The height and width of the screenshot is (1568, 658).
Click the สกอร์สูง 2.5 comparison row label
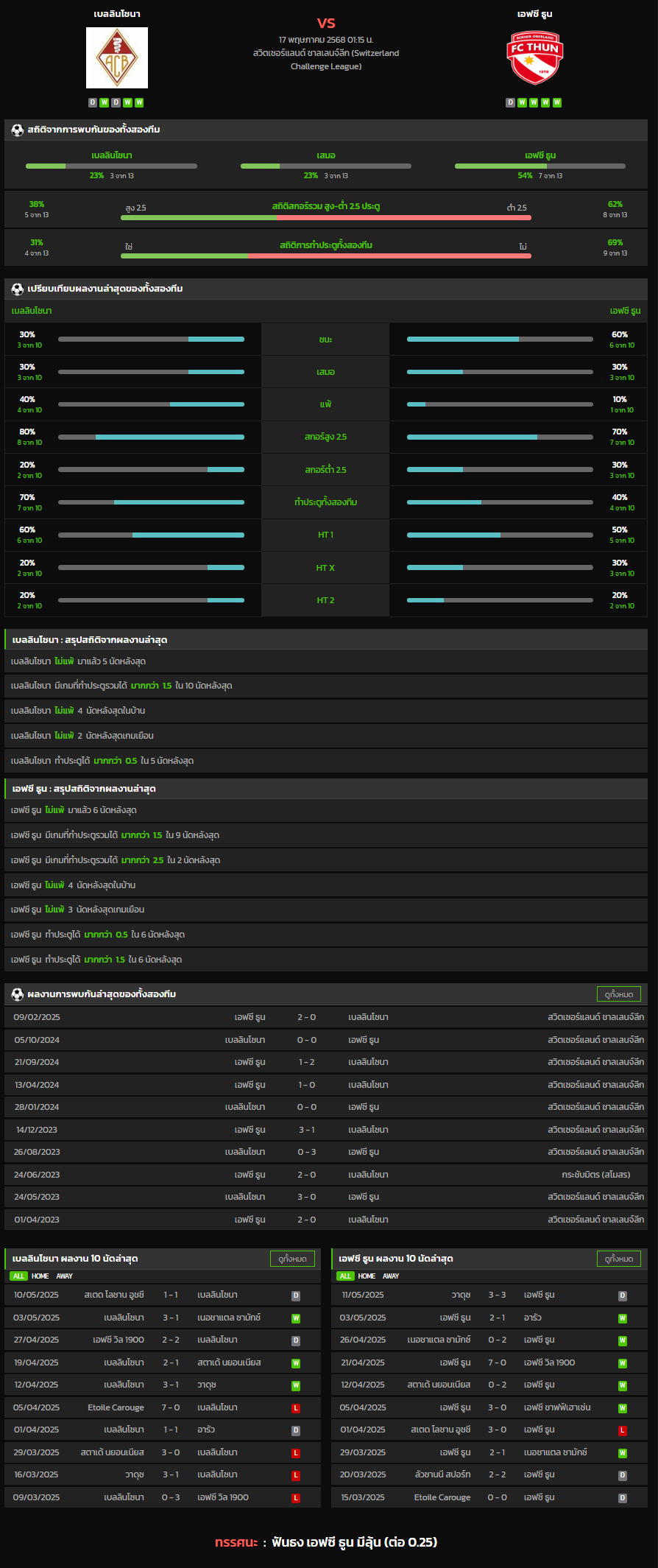coord(326,437)
